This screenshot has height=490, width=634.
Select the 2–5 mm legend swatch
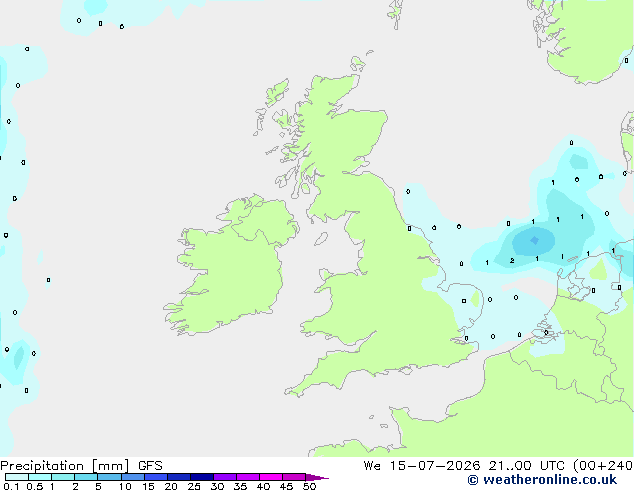click(x=86, y=477)
